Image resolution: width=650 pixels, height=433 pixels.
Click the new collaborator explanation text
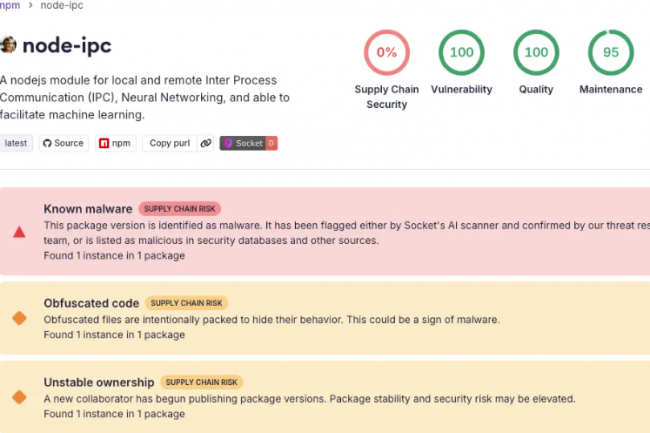pos(309,399)
